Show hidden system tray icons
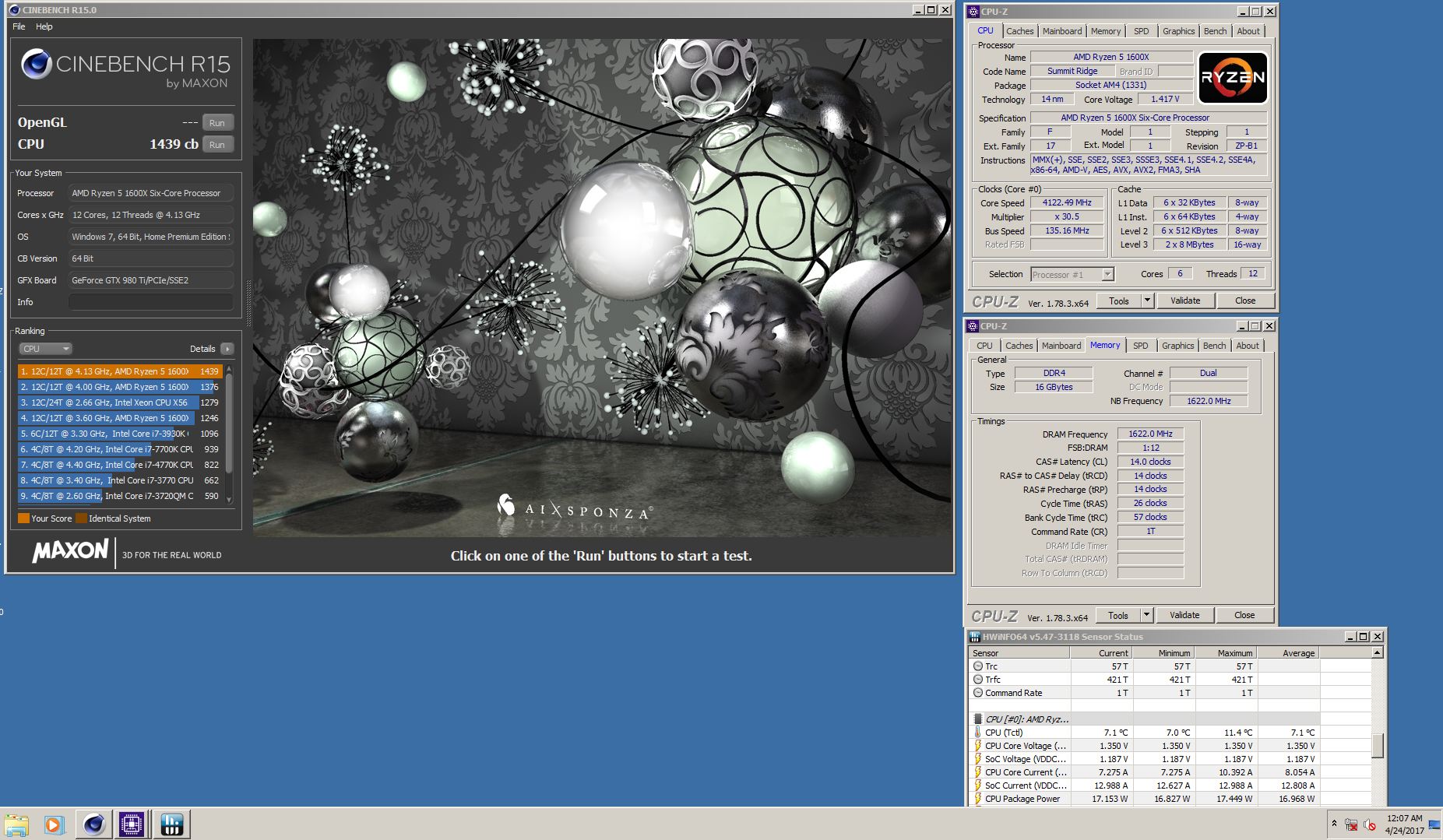1443x840 pixels. click(1334, 824)
